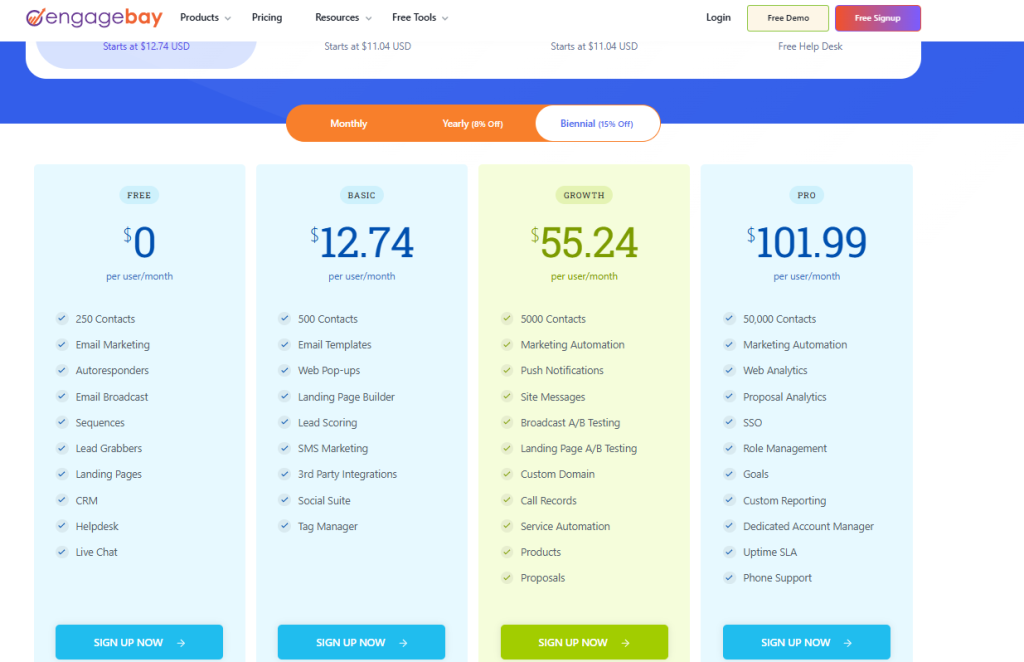Click the check icon beside Helpdesk
This screenshot has width=1024, height=662.
62,526
